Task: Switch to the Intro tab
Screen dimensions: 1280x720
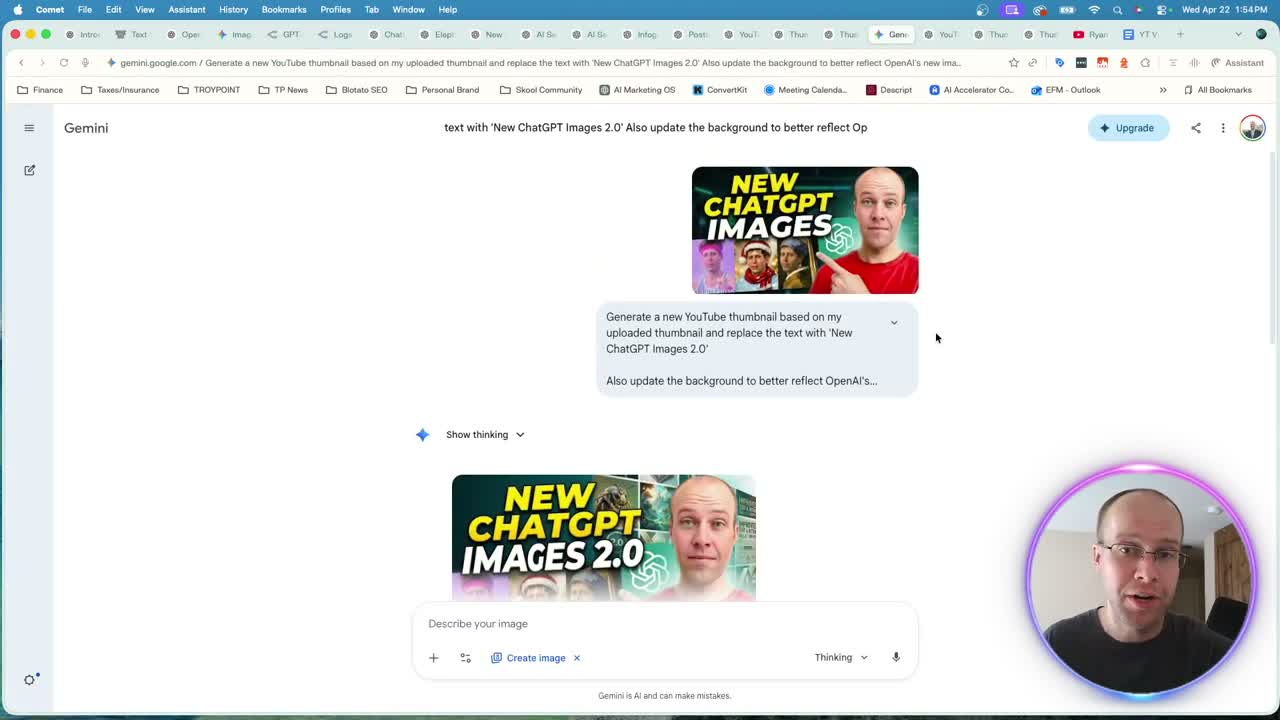Action: 83,34
